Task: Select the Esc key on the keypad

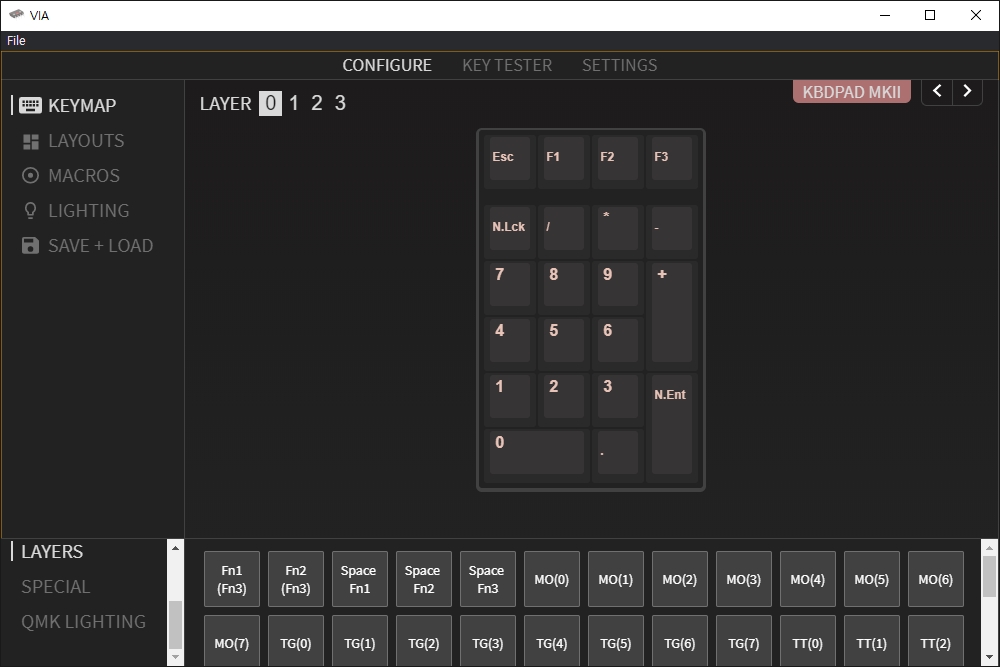Action: pyautogui.click(x=510, y=161)
